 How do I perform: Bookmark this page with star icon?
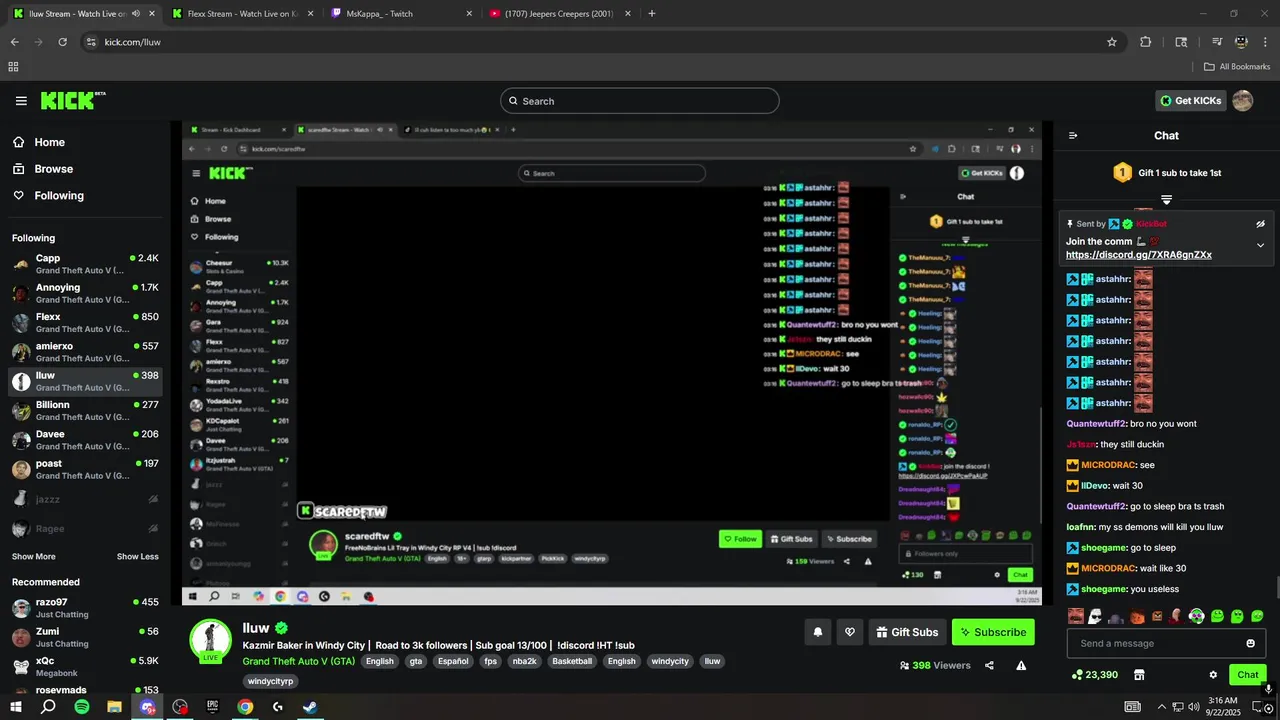1111,42
